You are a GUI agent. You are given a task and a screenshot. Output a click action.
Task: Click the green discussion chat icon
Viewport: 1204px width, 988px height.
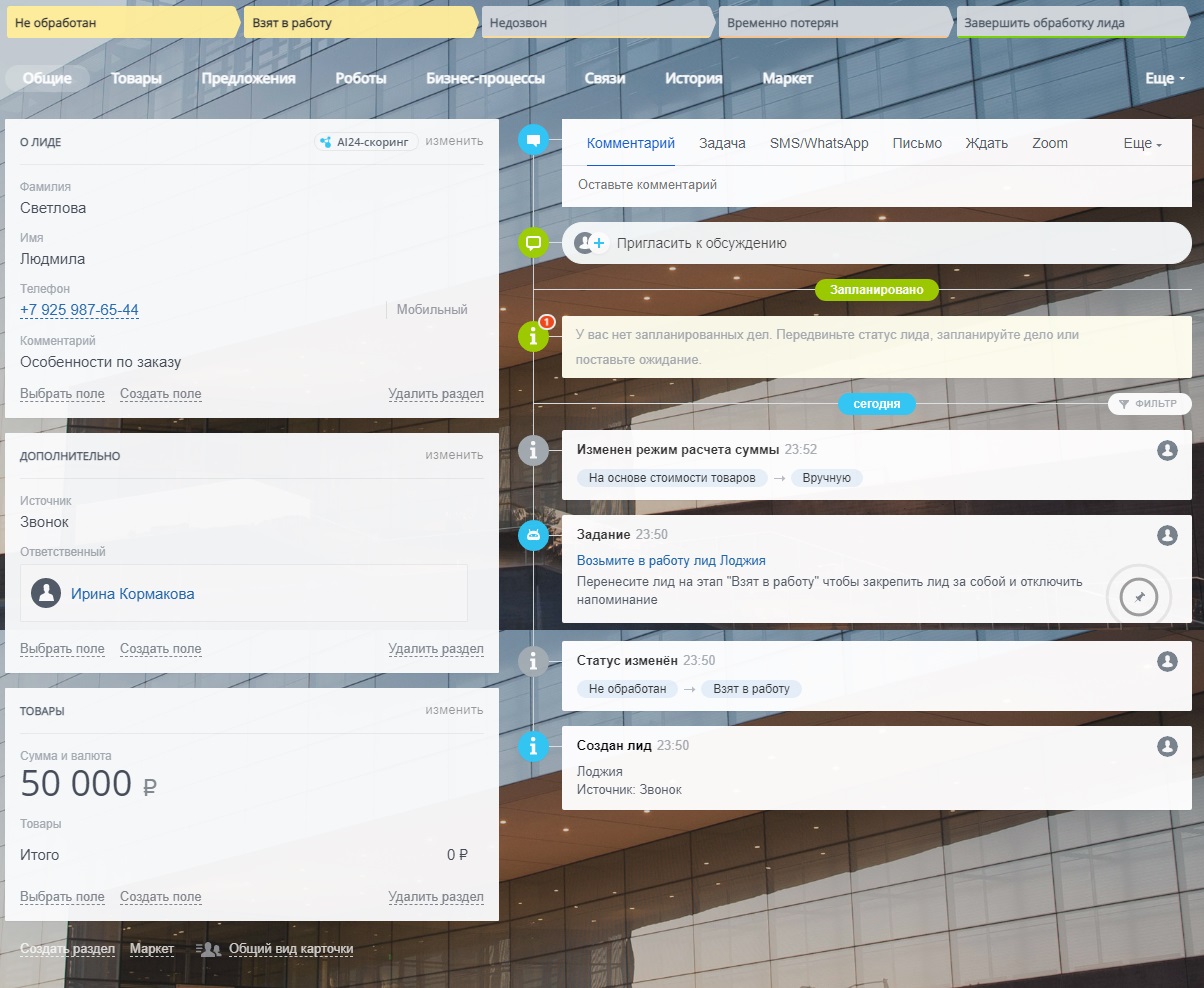pos(533,242)
